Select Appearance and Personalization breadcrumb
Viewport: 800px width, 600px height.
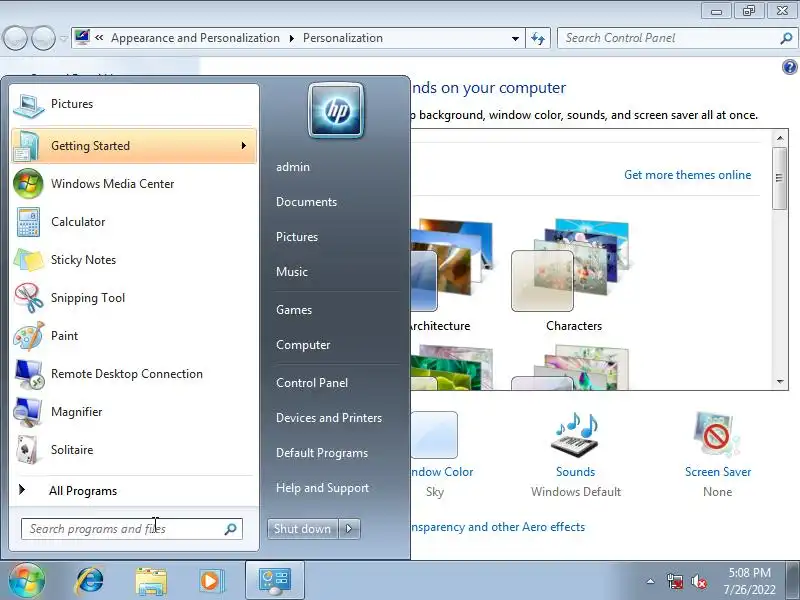195,38
